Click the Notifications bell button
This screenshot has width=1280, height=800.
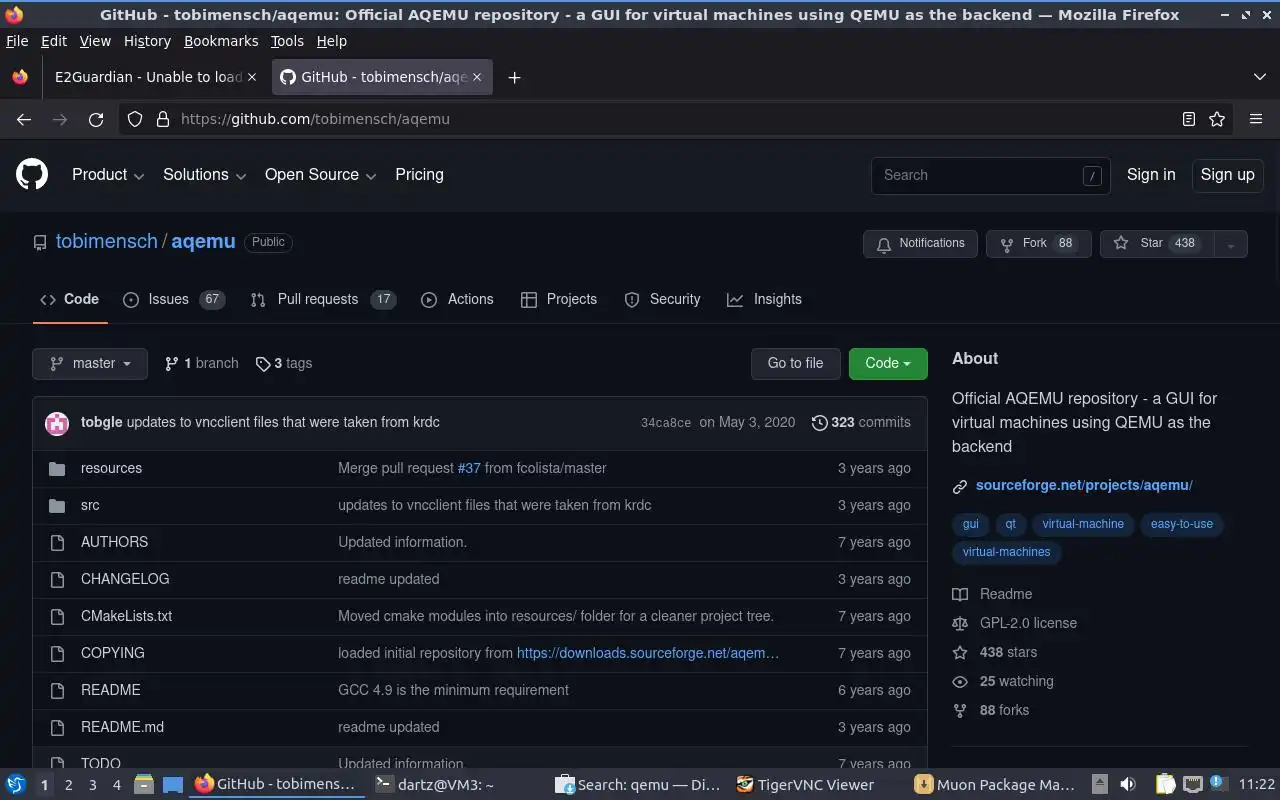[920, 244]
